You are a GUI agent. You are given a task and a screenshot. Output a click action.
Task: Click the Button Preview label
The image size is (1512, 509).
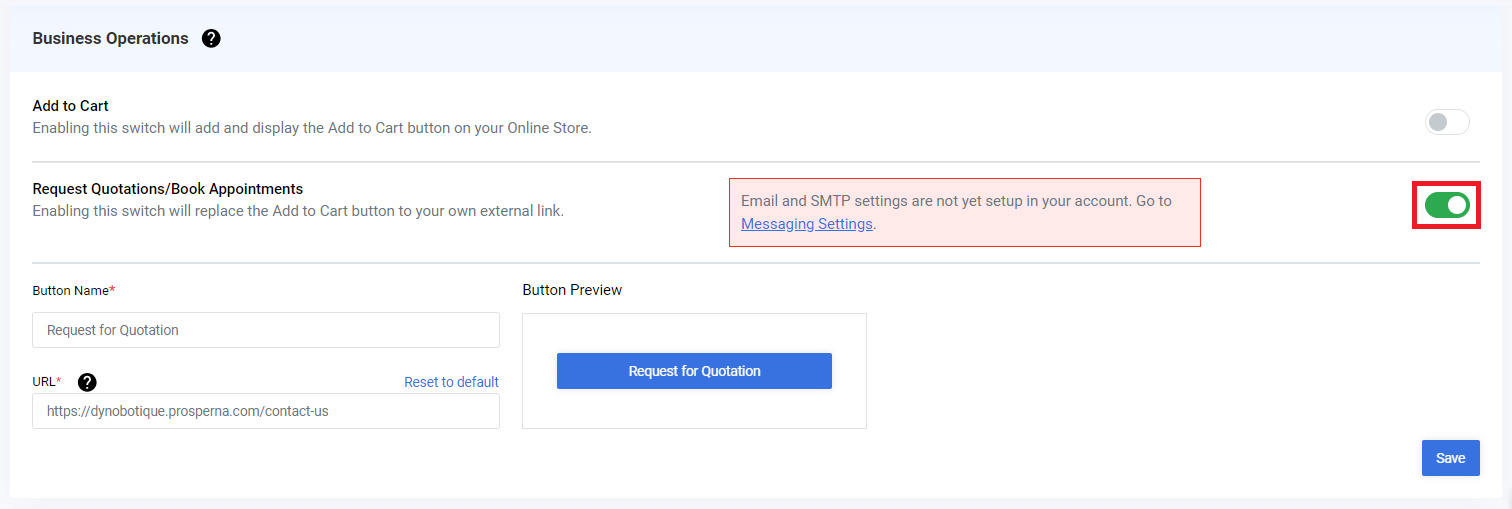[572, 290]
